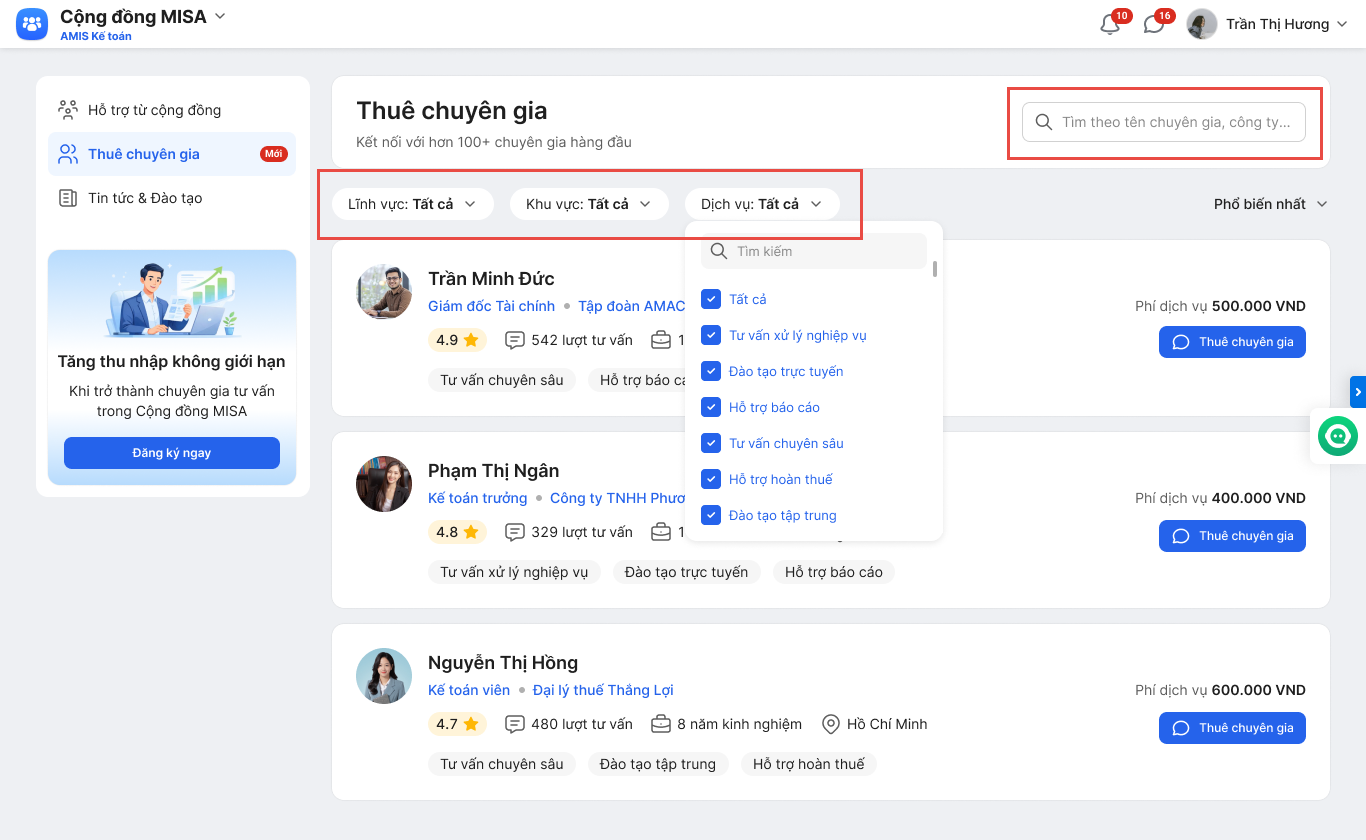The height and width of the screenshot is (840, 1366).
Task: Click the Cộng đồng MISA logo icon
Action: pos(32,24)
